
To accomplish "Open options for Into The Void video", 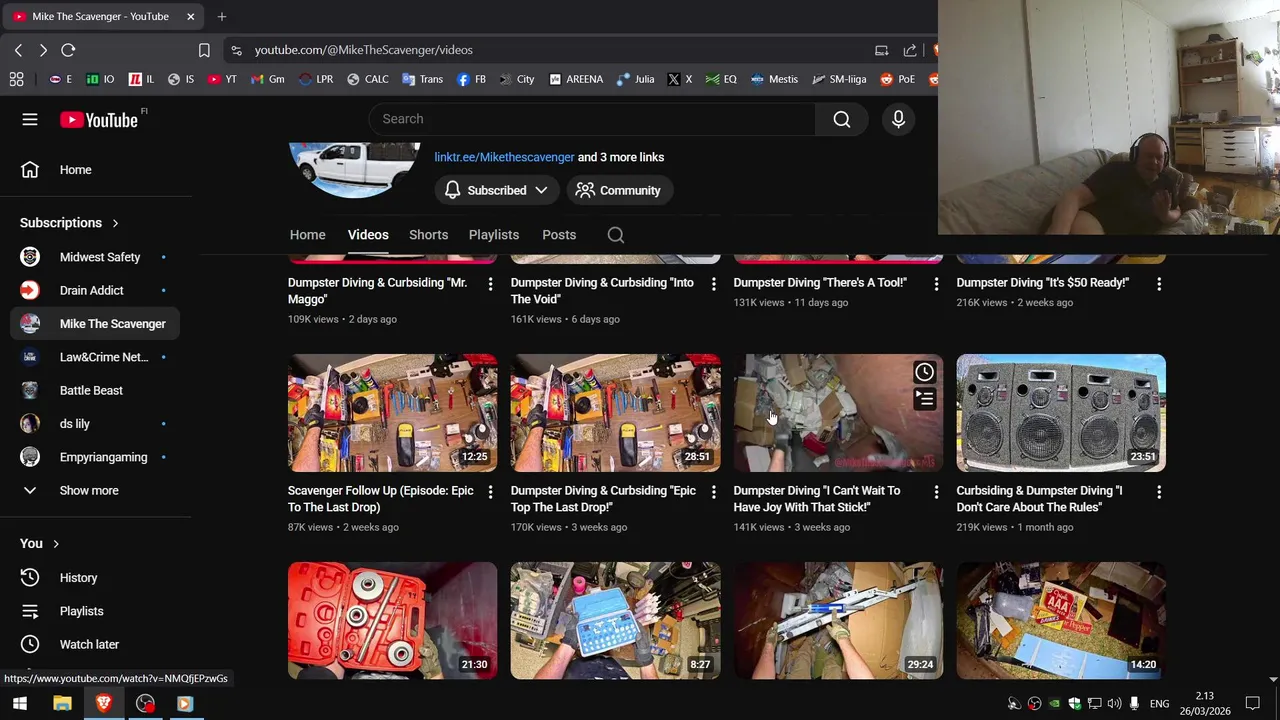I will (x=713, y=284).
